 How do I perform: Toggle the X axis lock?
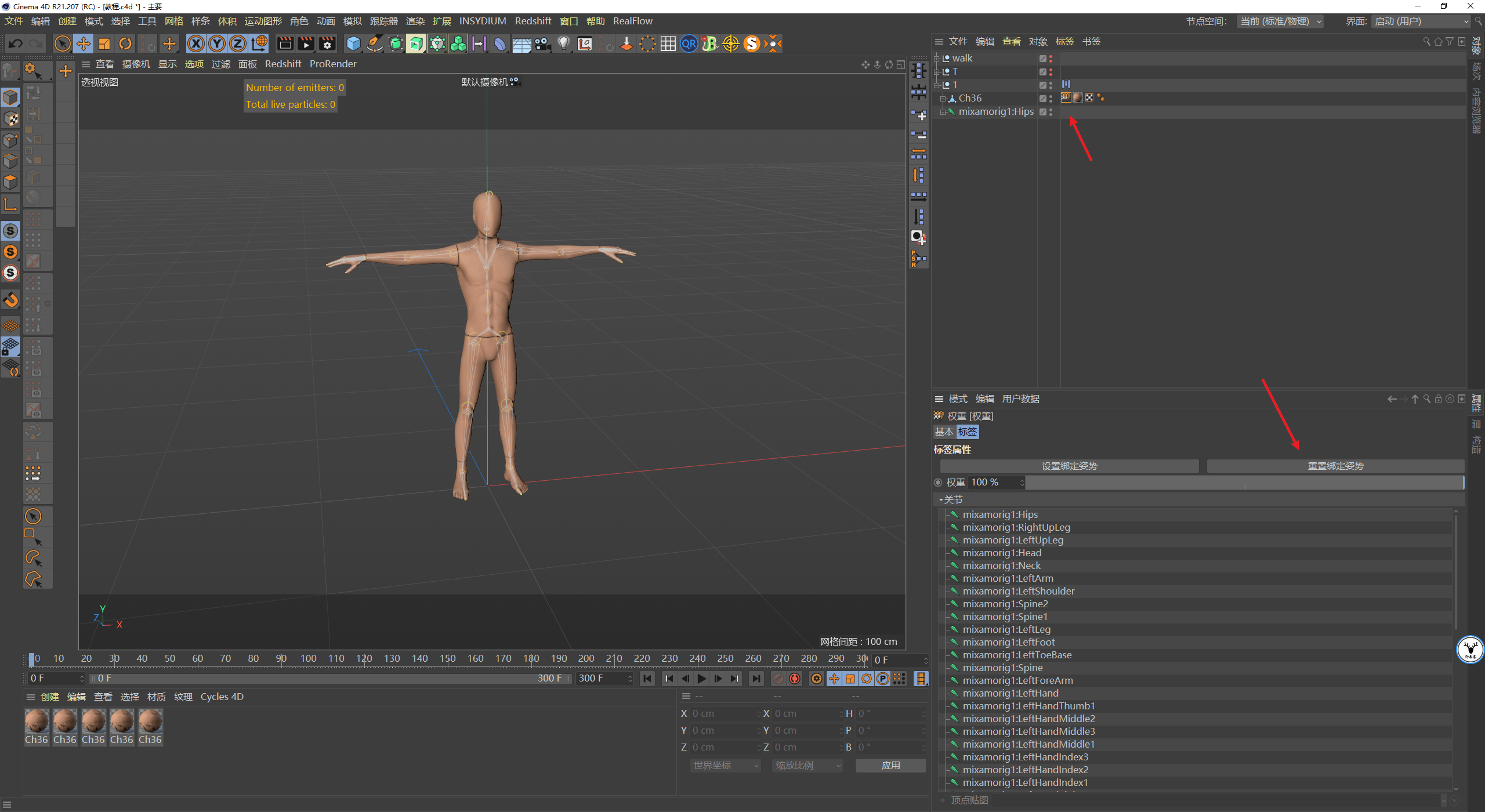[196, 43]
